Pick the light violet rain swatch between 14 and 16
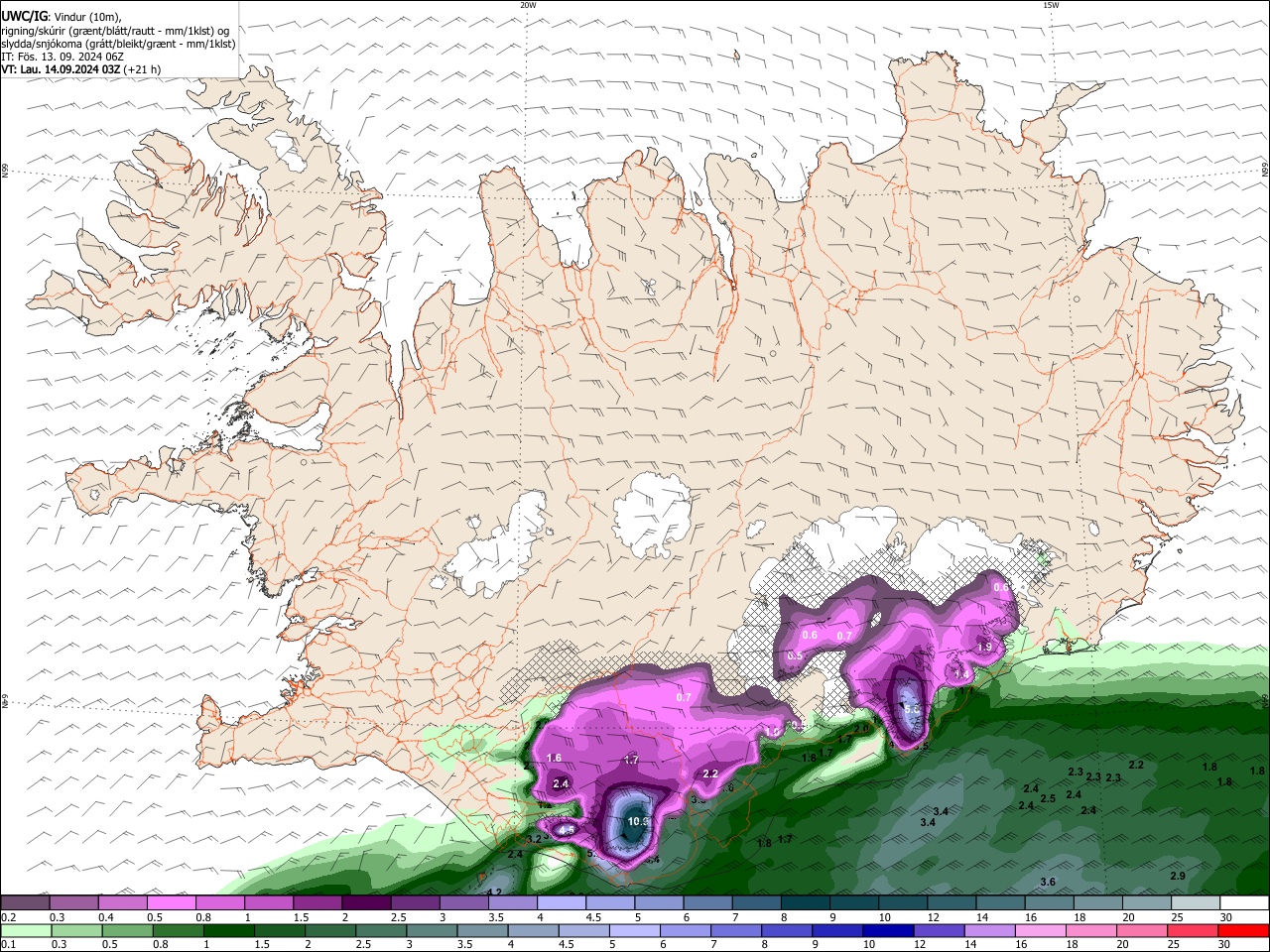This screenshot has width=1270, height=952. (x=988, y=930)
